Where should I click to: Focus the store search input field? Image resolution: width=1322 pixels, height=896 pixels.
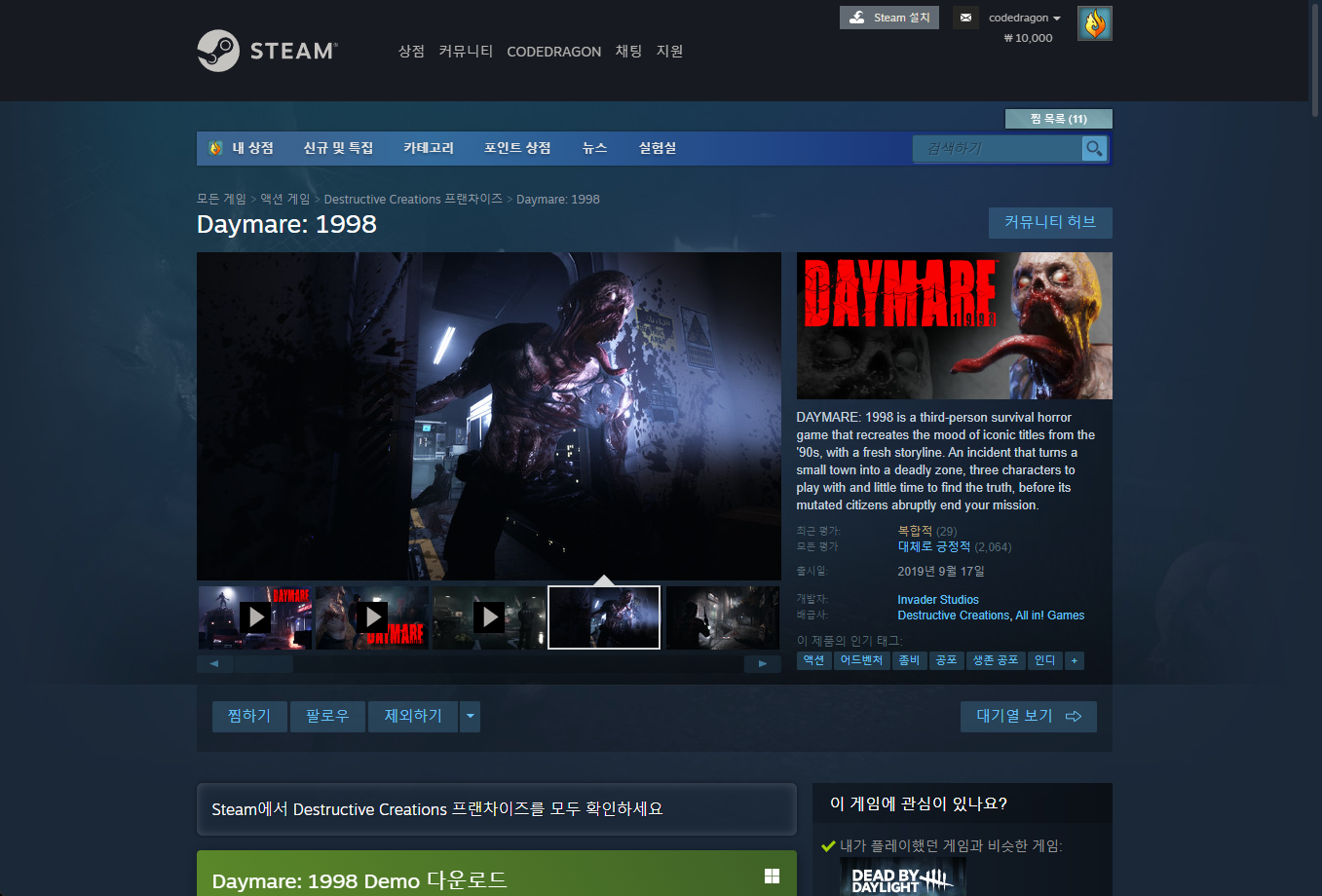997,148
